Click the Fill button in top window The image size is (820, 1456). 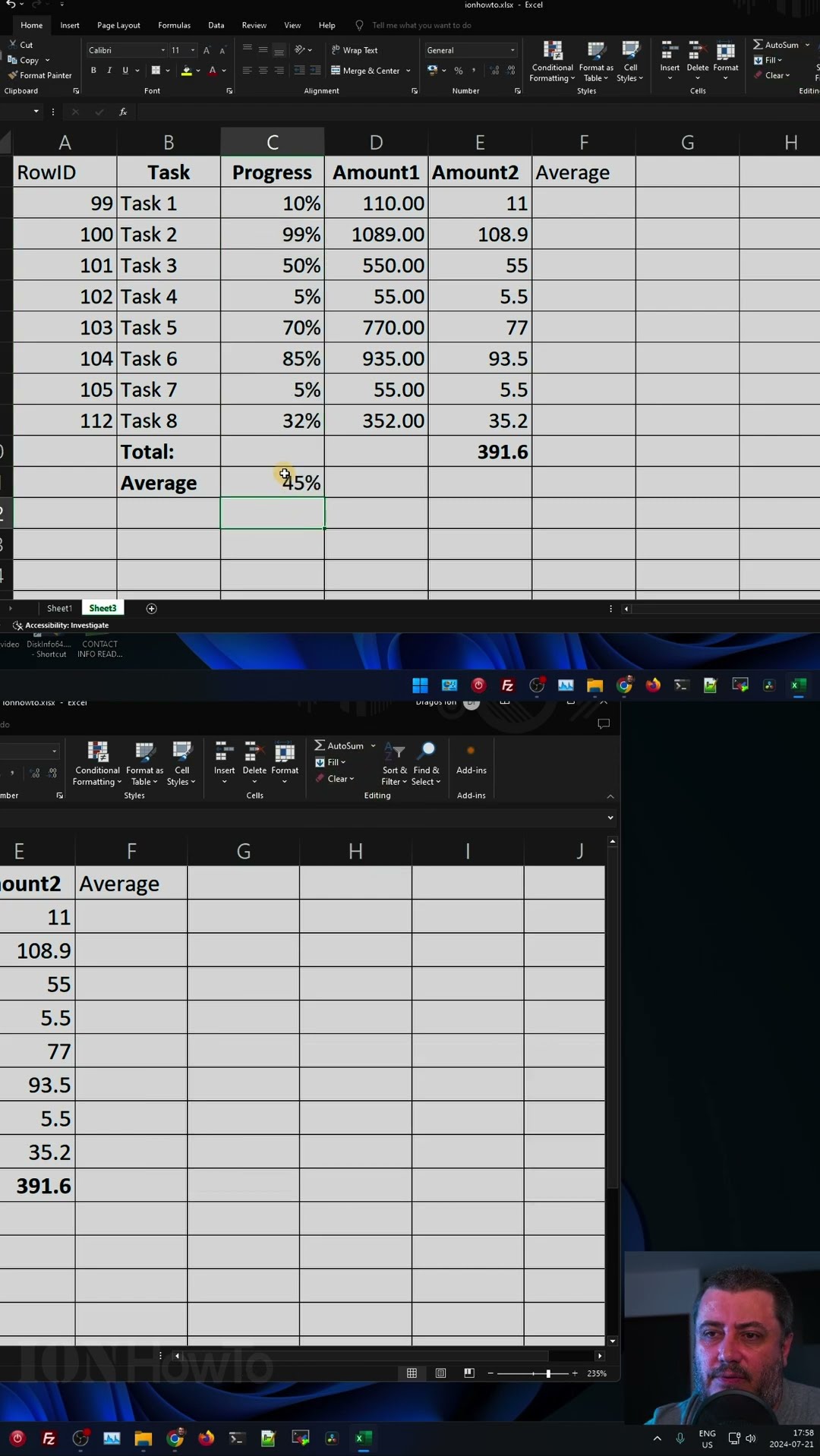[x=768, y=60]
